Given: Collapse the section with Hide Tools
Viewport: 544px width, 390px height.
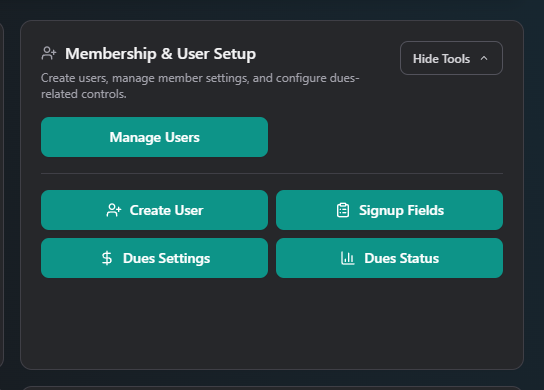Looking at the screenshot, I should pos(451,58).
